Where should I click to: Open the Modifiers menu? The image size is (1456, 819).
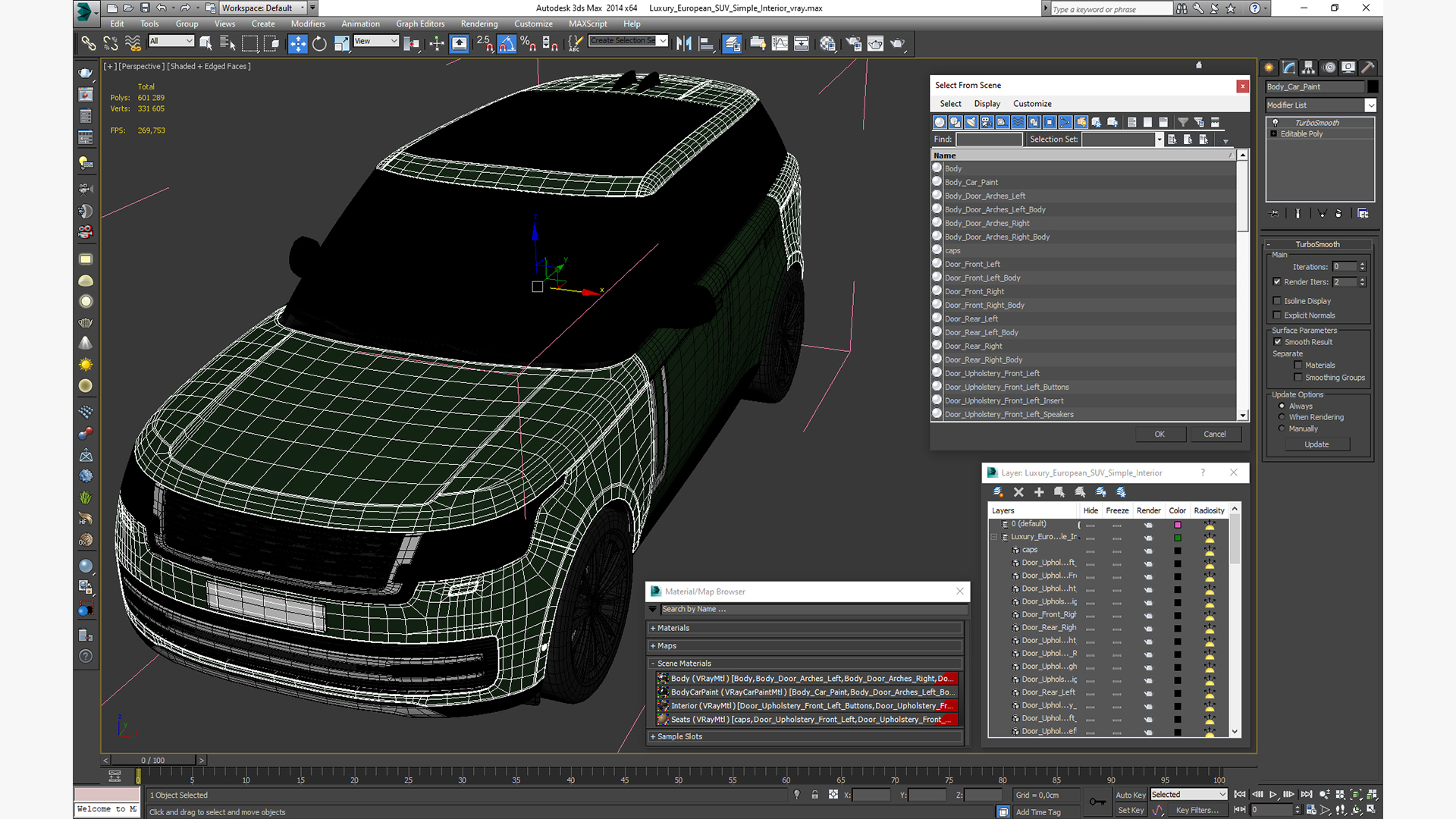point(308,24)
